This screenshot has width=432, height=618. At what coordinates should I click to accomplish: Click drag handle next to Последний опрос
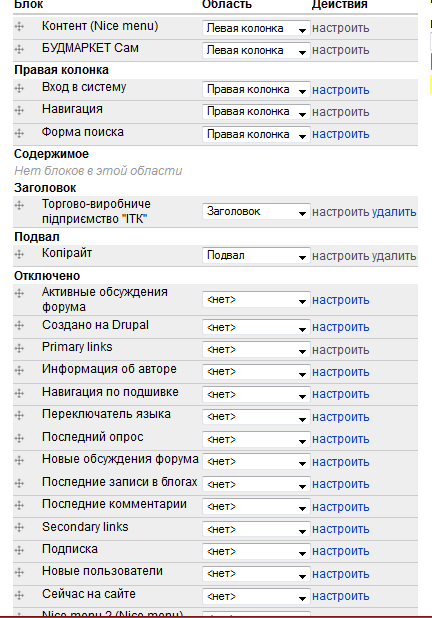(x=19, y=438)
